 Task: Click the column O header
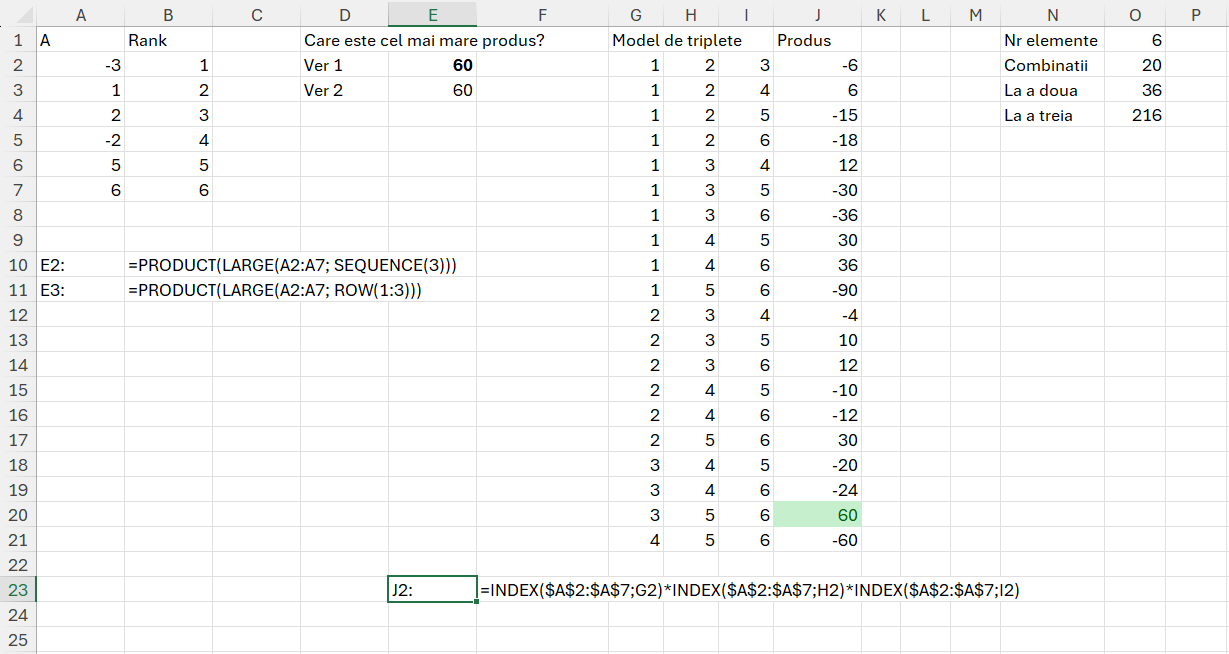(x=1134, y=15)
